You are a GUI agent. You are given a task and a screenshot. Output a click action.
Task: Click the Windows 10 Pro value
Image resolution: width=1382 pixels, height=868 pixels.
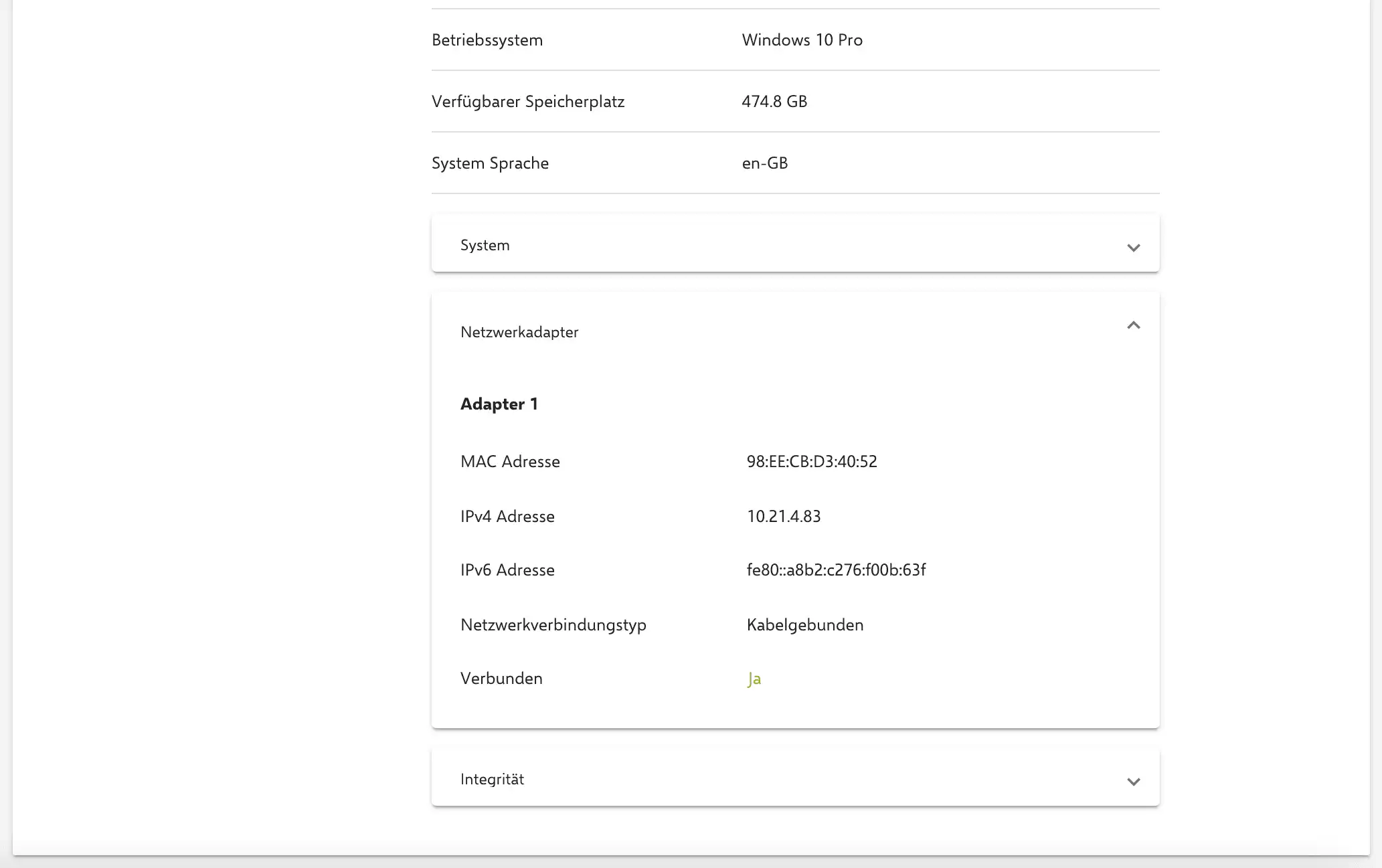802,39
